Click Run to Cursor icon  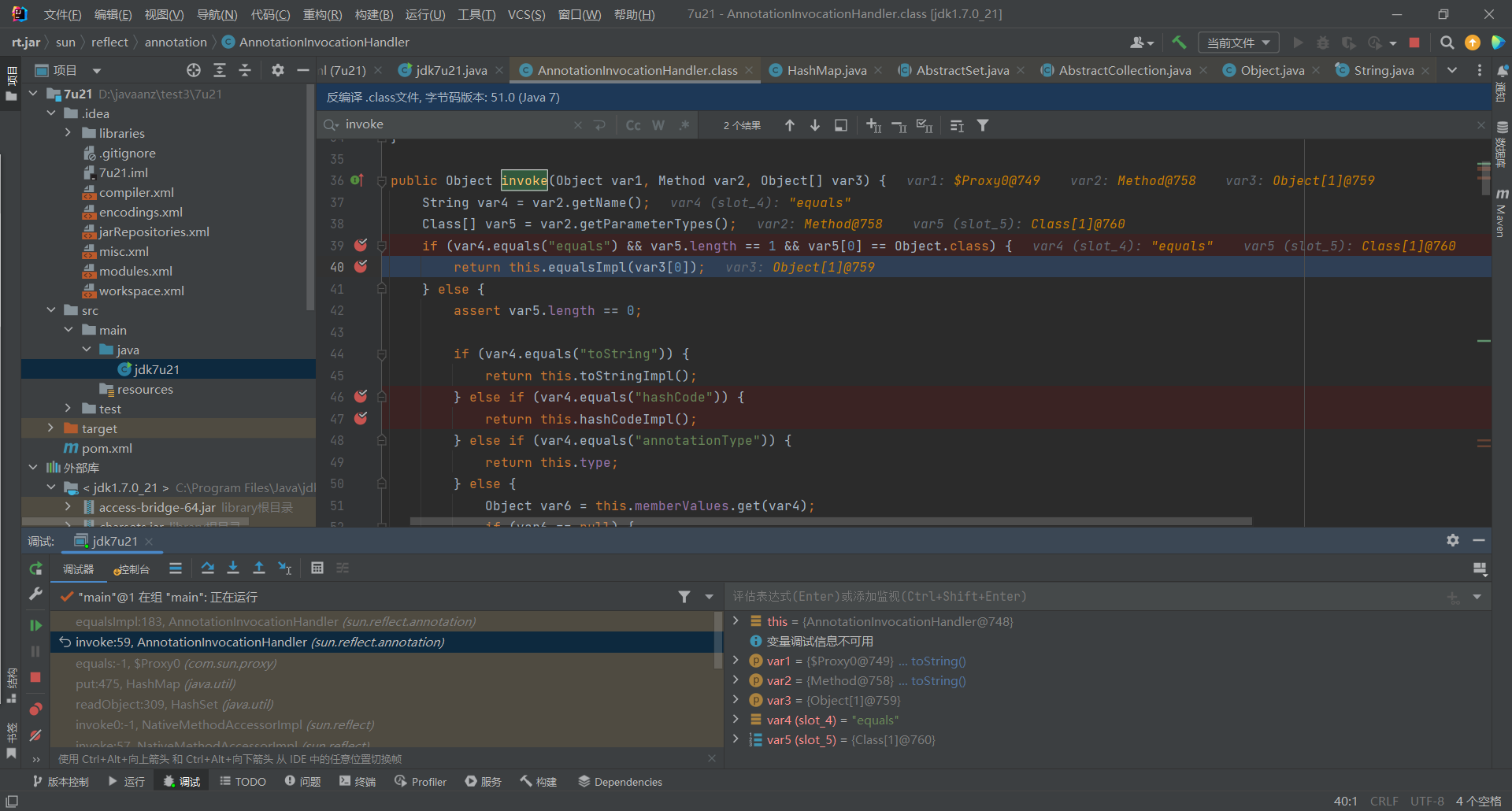[285, 568]
